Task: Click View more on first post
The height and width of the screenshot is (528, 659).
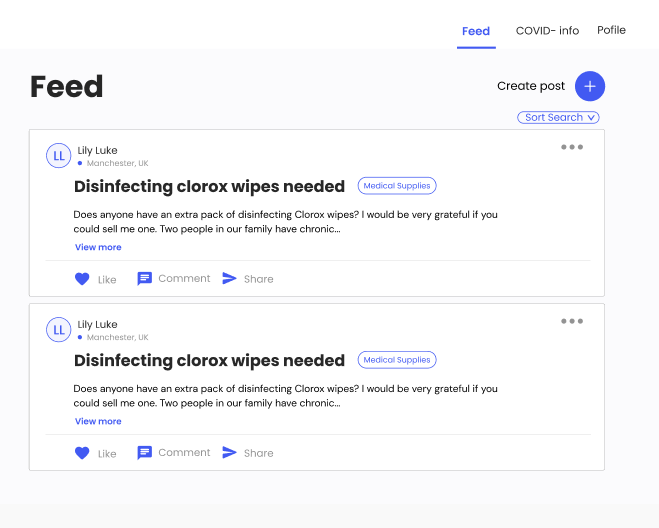Action: (x=98, y=247)
